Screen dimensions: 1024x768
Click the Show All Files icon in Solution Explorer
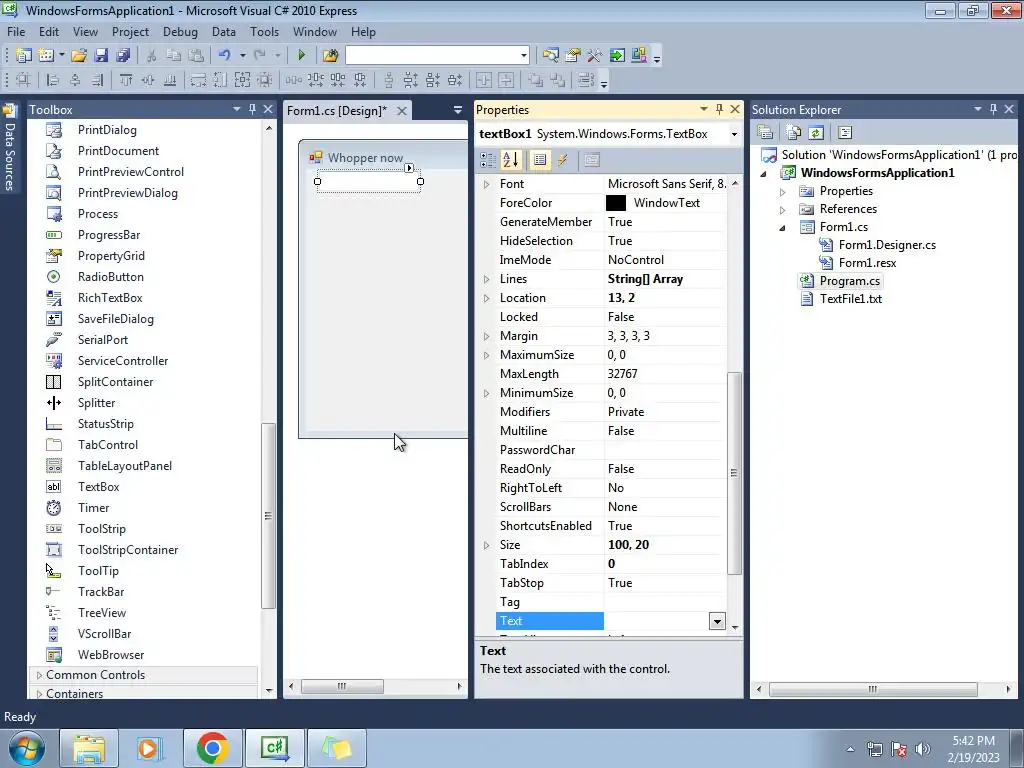coord(793,133)
